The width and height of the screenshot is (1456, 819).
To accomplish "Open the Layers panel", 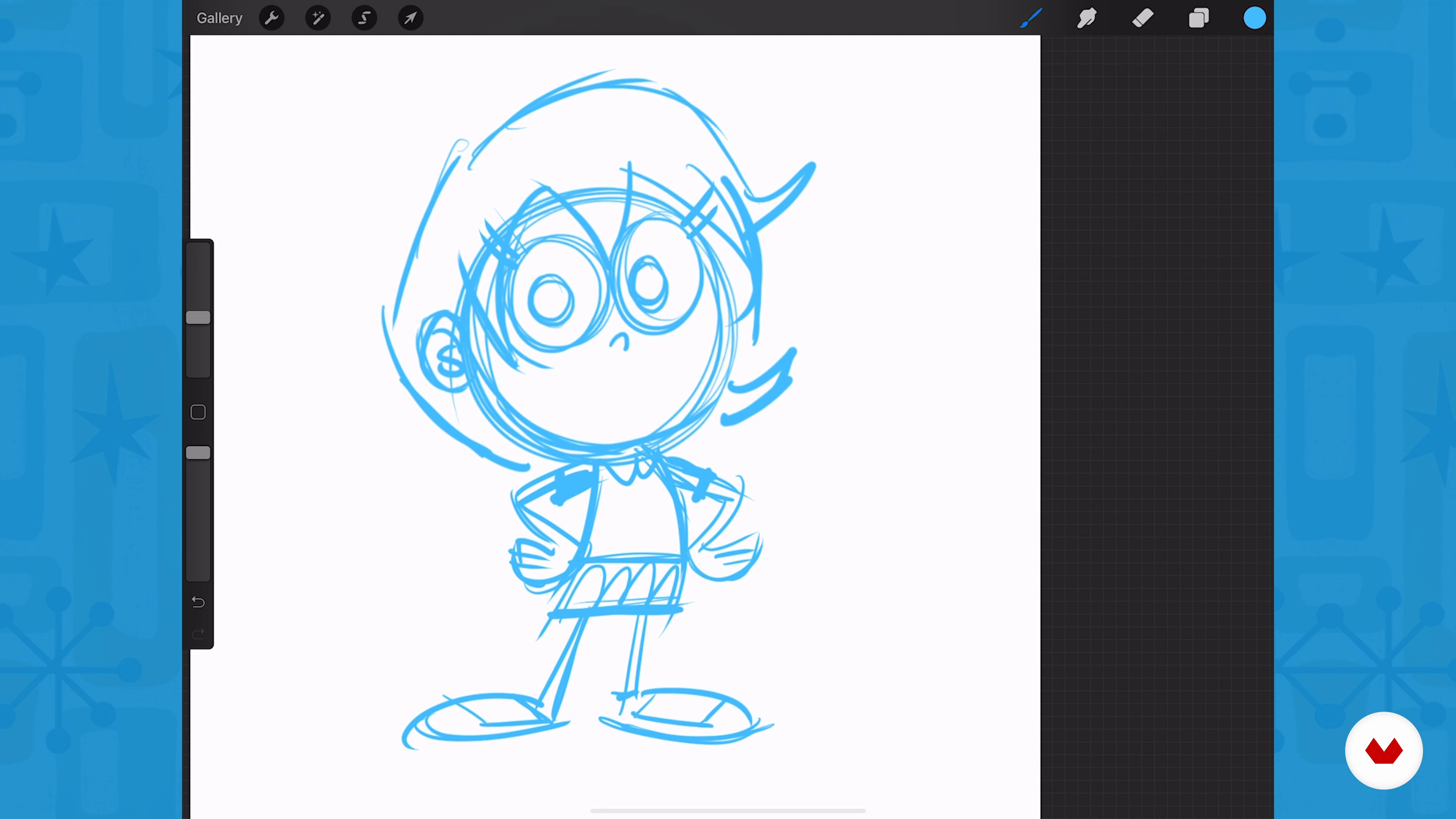I will coord(1198,18).
